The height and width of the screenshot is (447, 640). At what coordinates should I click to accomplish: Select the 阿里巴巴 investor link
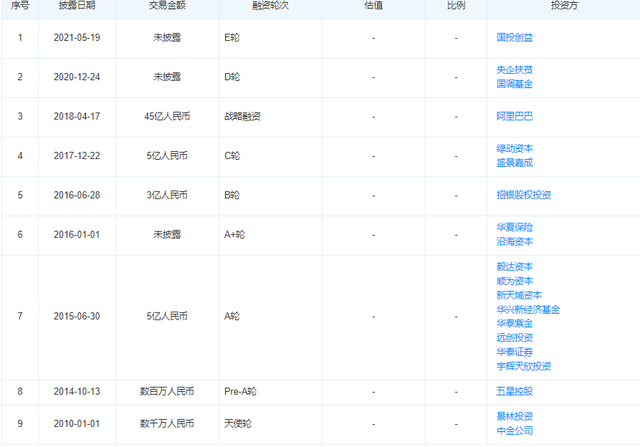click(514, 116)
